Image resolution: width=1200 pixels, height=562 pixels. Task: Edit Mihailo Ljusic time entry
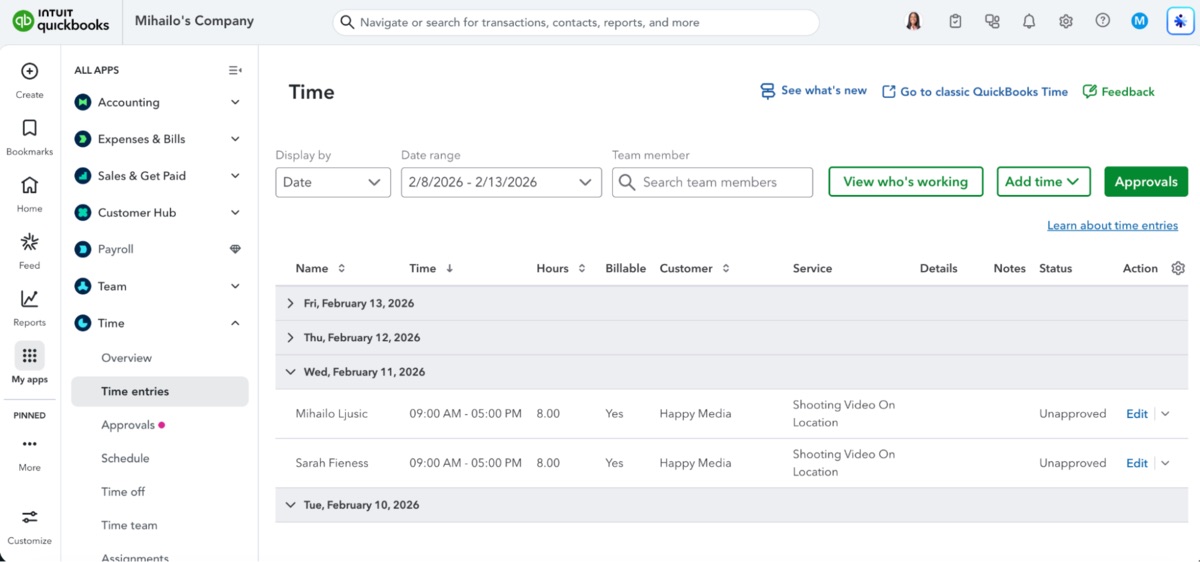(1137, 414)
